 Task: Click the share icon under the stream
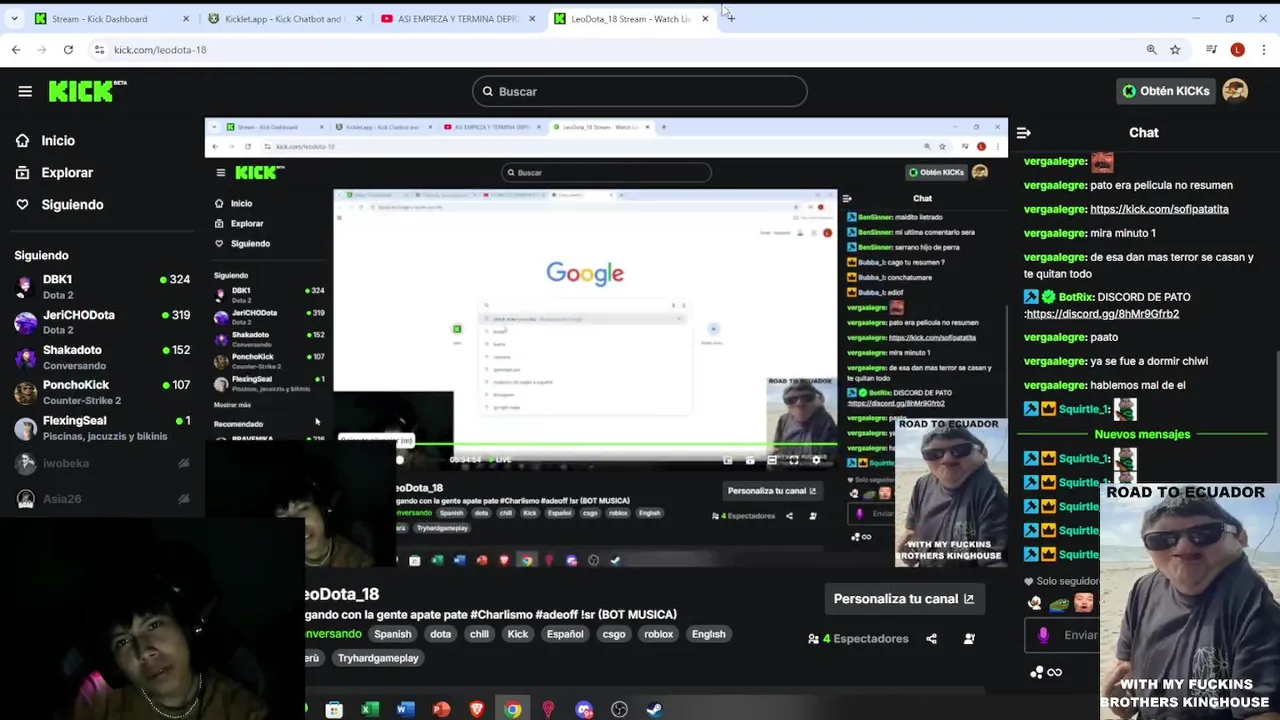tap(931, 639)
